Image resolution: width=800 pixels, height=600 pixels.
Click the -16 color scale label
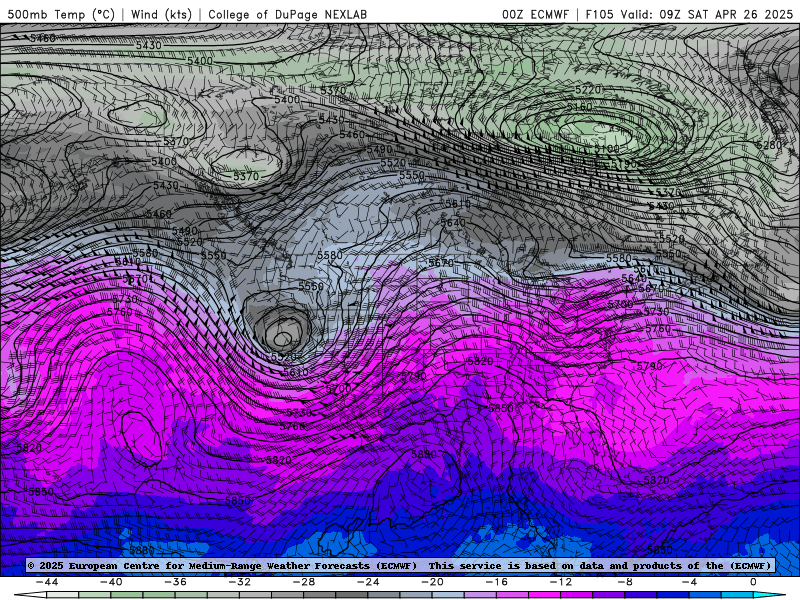[x=497, y=582]
